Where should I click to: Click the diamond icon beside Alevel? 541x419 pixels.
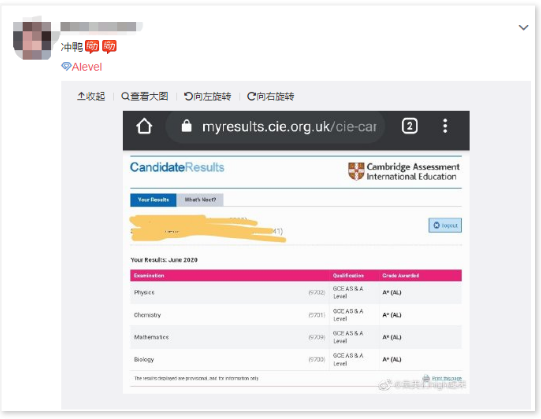tap(66, 66)
